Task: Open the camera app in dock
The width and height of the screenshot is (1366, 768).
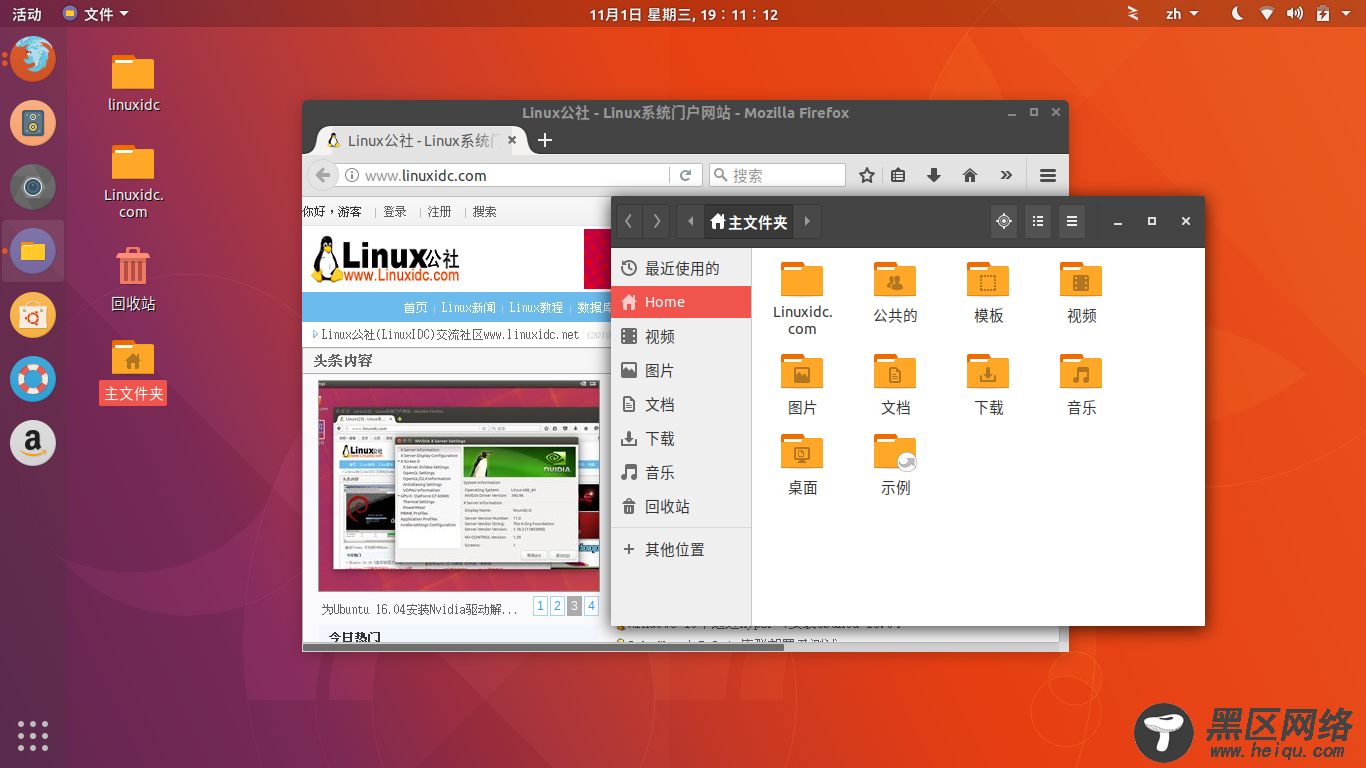Action: 33,187
